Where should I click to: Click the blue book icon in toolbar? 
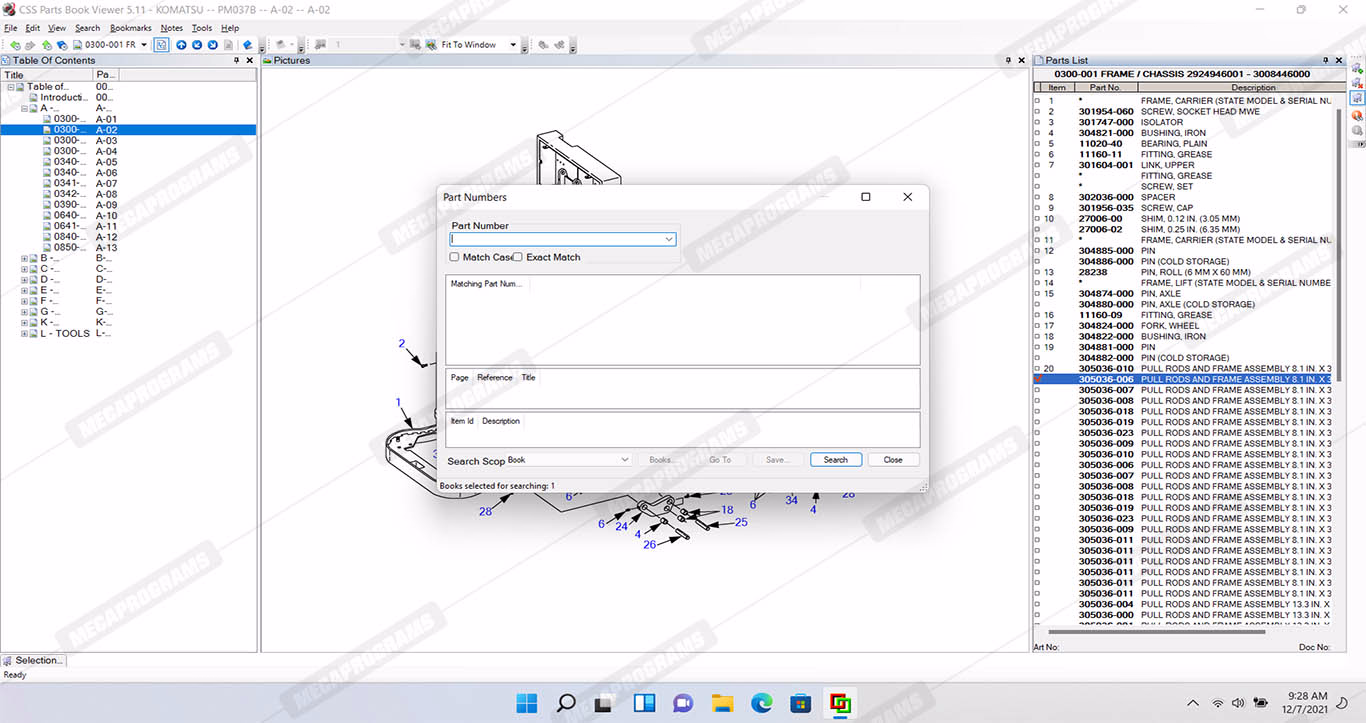click(247, 45)
